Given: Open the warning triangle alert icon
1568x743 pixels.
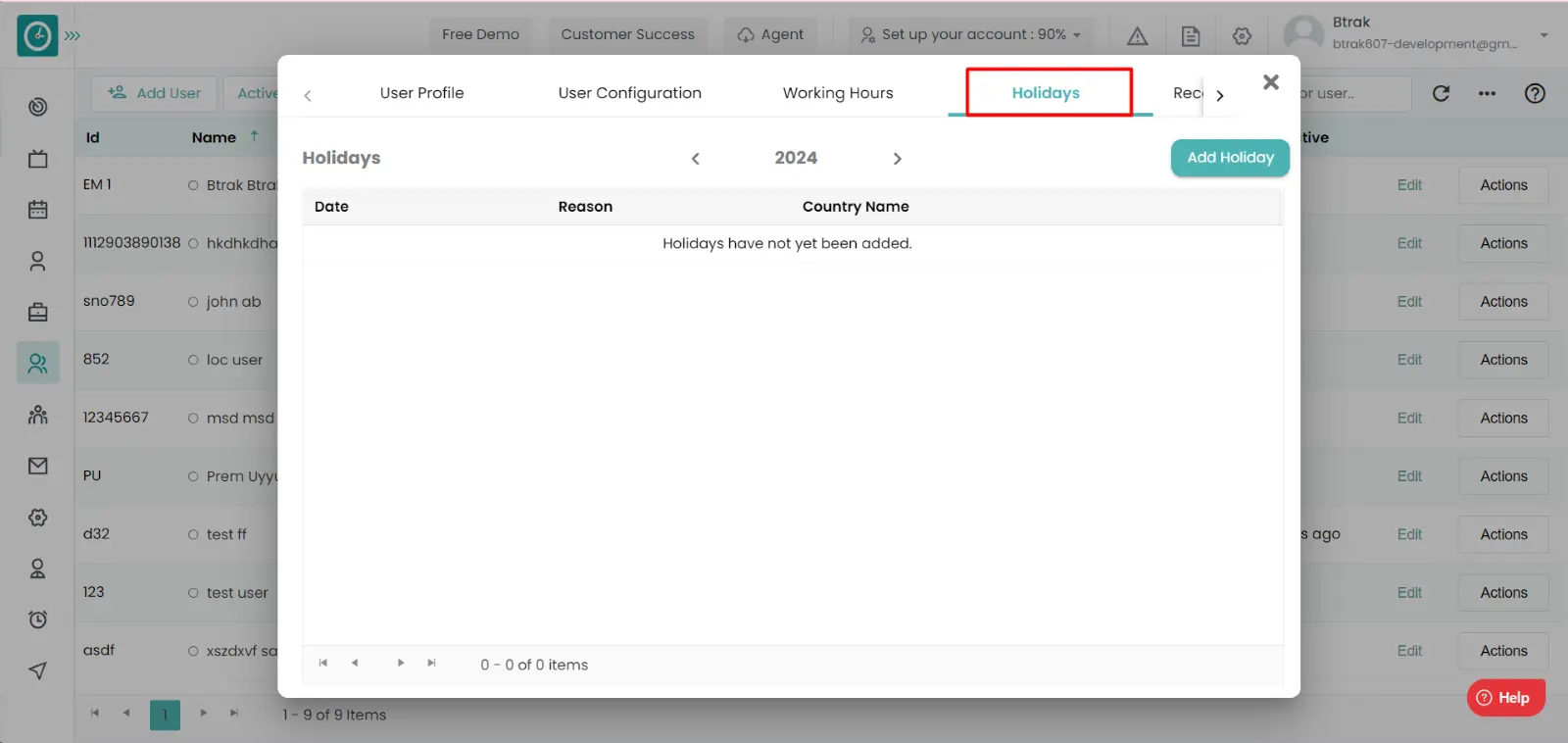Looking at the screenshot, I should coord(1137,35).
